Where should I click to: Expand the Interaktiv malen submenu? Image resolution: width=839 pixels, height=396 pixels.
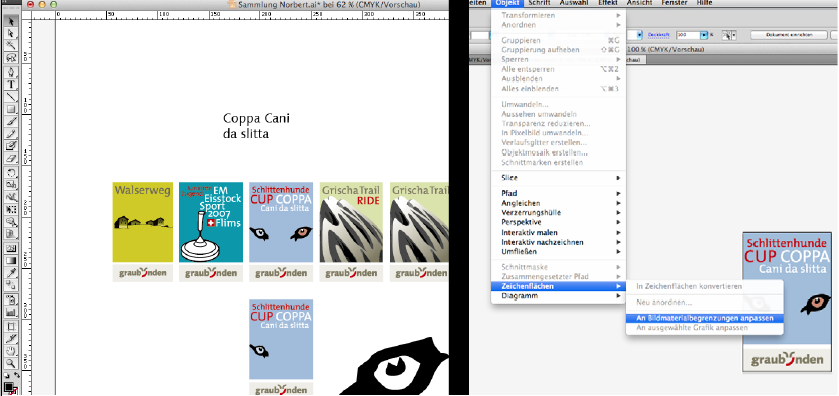558,232
